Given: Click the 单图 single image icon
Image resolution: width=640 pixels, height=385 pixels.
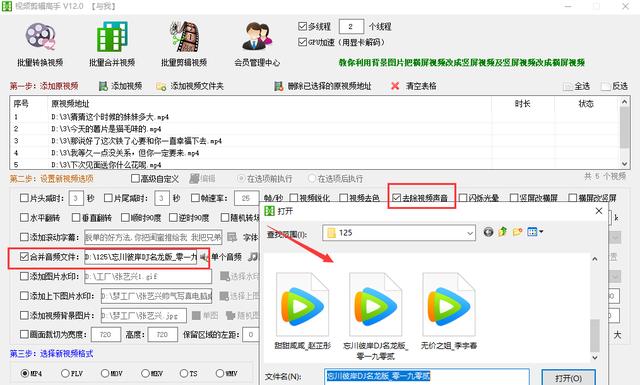Looking at the screenshot, I should click(x=196, y=315).
